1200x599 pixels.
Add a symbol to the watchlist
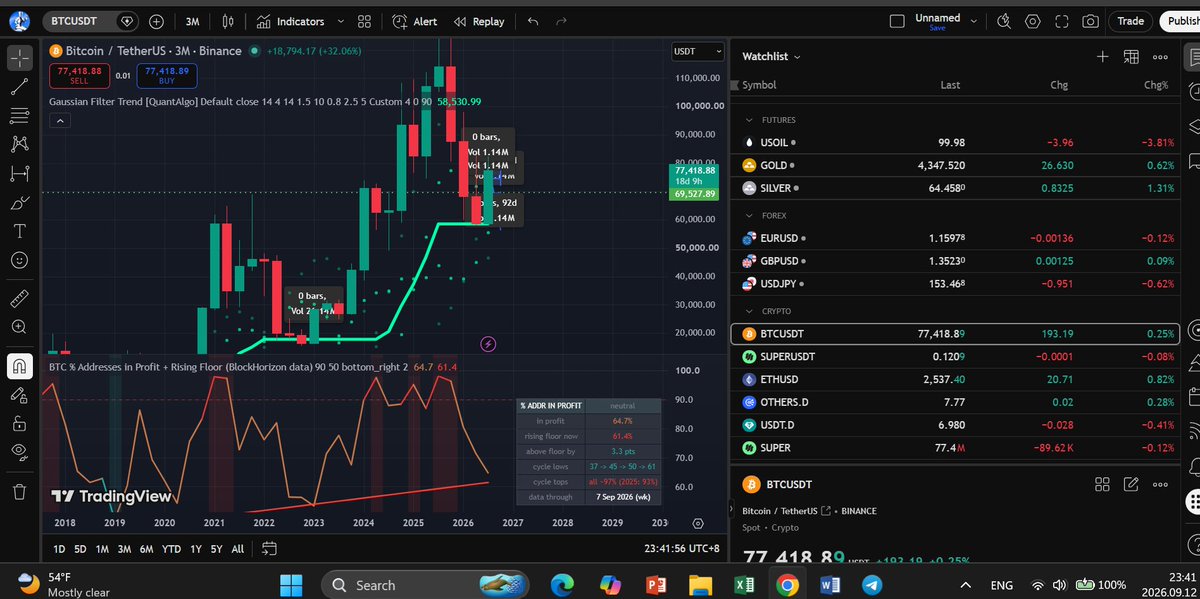click(1102, 57)
